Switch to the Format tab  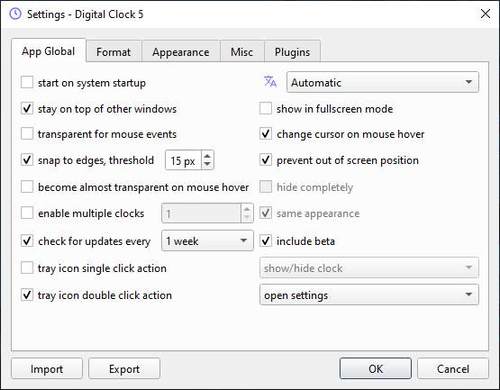pyautogui.click(x=113, y=52)
